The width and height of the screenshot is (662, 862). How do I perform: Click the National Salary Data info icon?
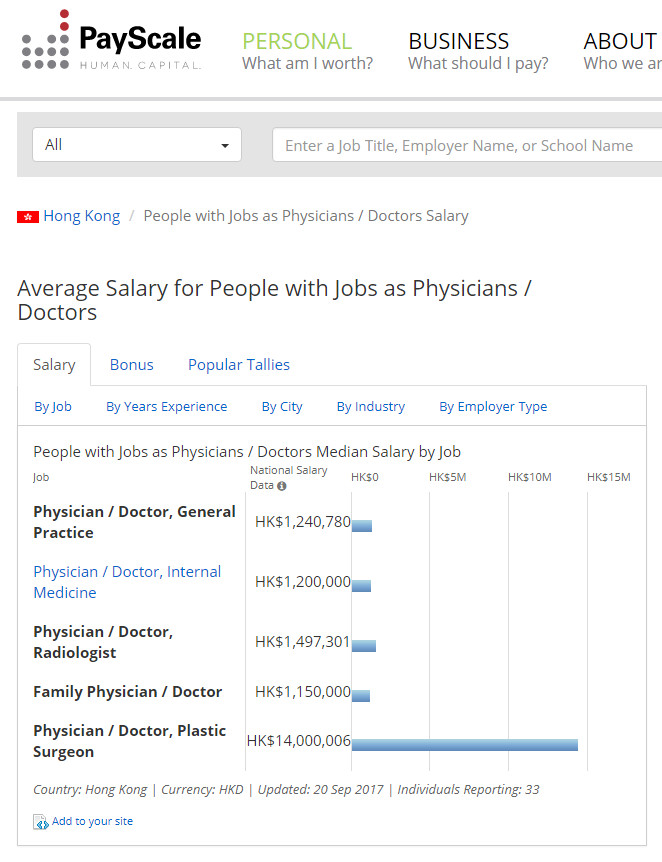[282, 486]
